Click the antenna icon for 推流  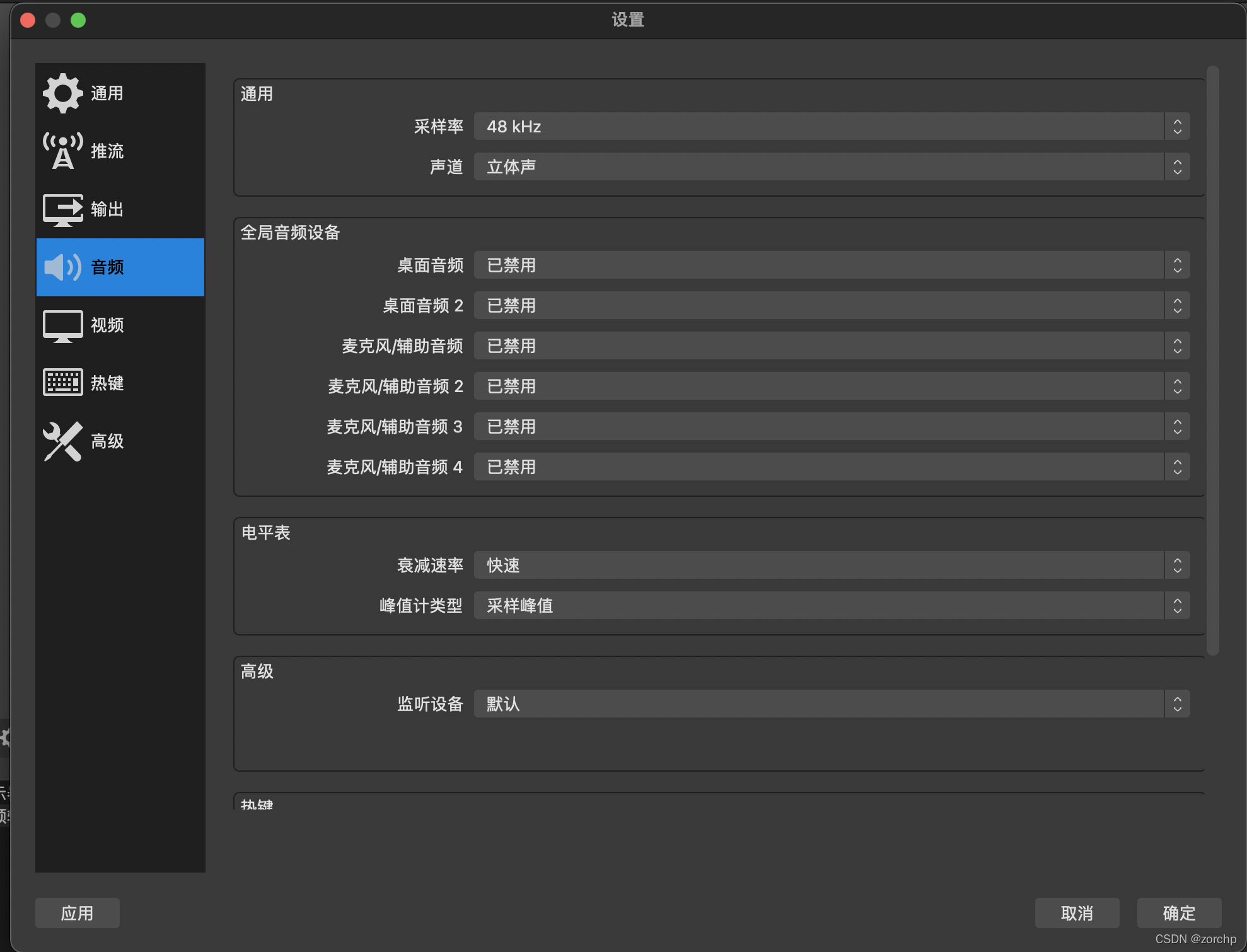(x=62, y=151)
